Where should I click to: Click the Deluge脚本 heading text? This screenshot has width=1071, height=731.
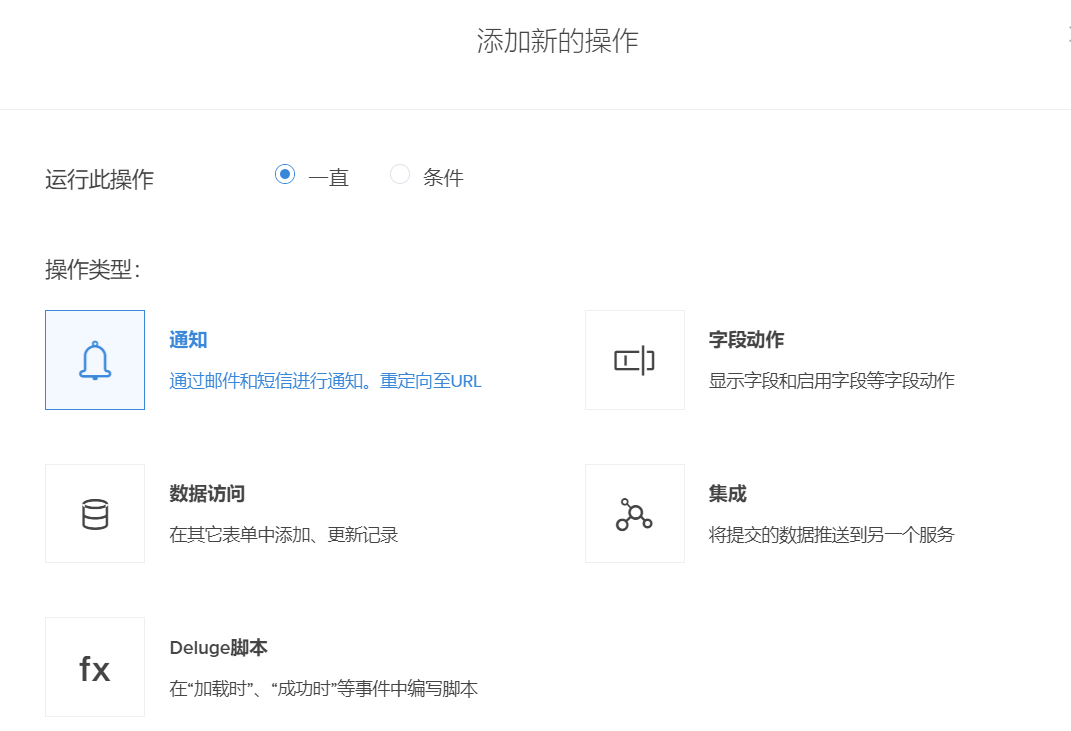coord(218,648)
